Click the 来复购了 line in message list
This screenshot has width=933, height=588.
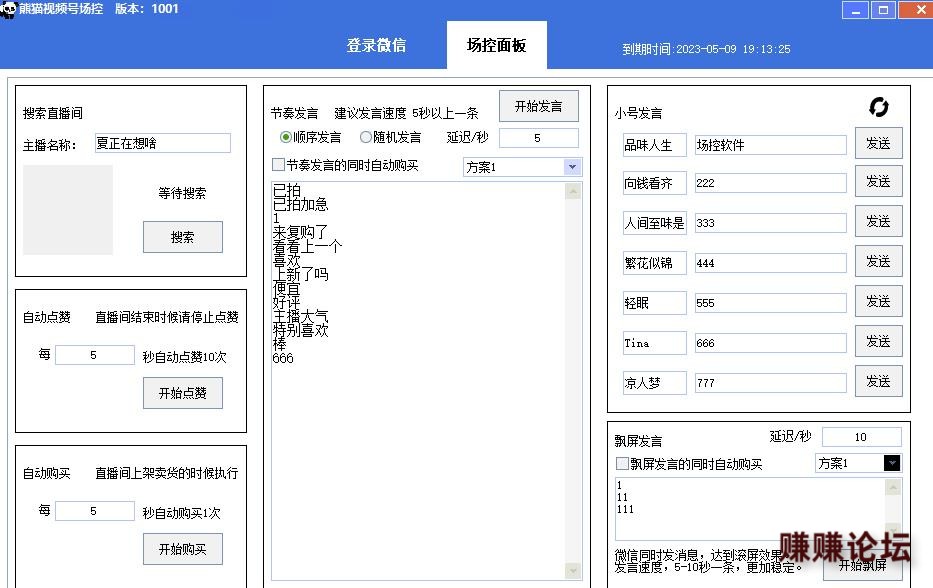300,232
